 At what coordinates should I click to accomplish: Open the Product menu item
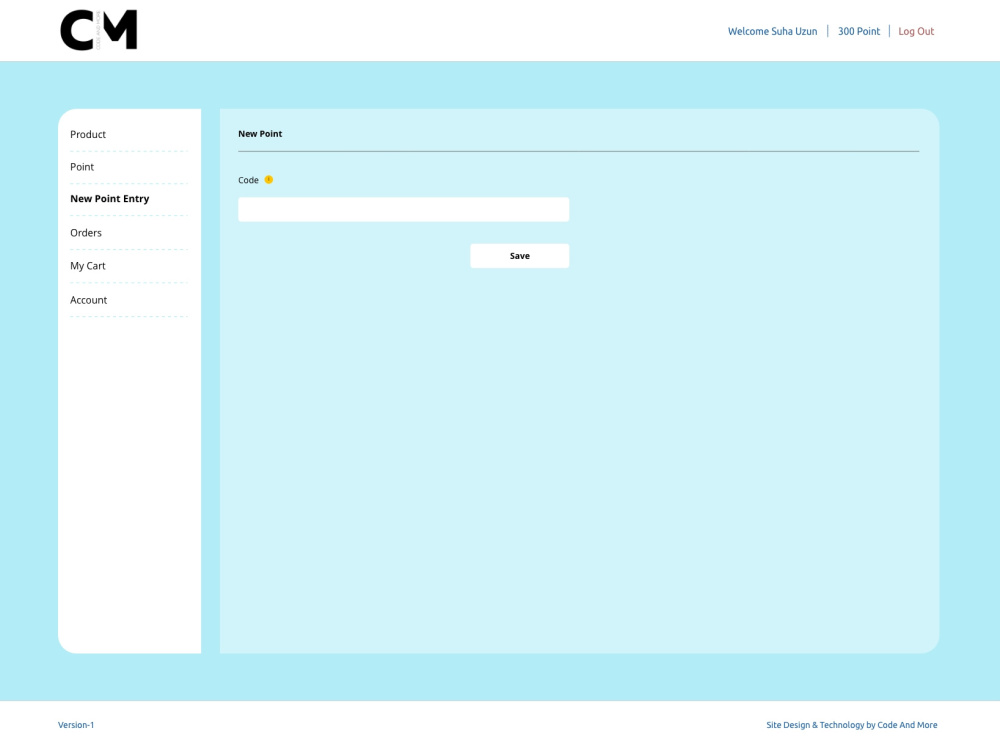[88, 135]
